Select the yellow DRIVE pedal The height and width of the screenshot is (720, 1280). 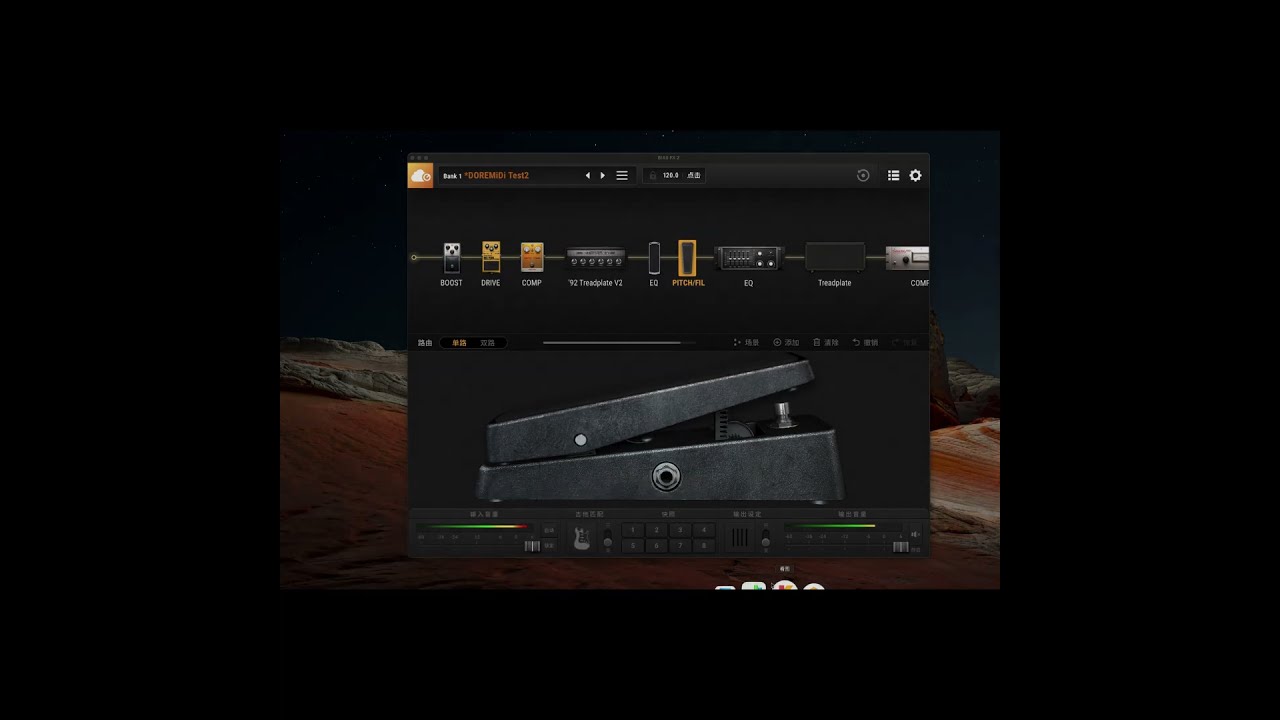point(491,257)
